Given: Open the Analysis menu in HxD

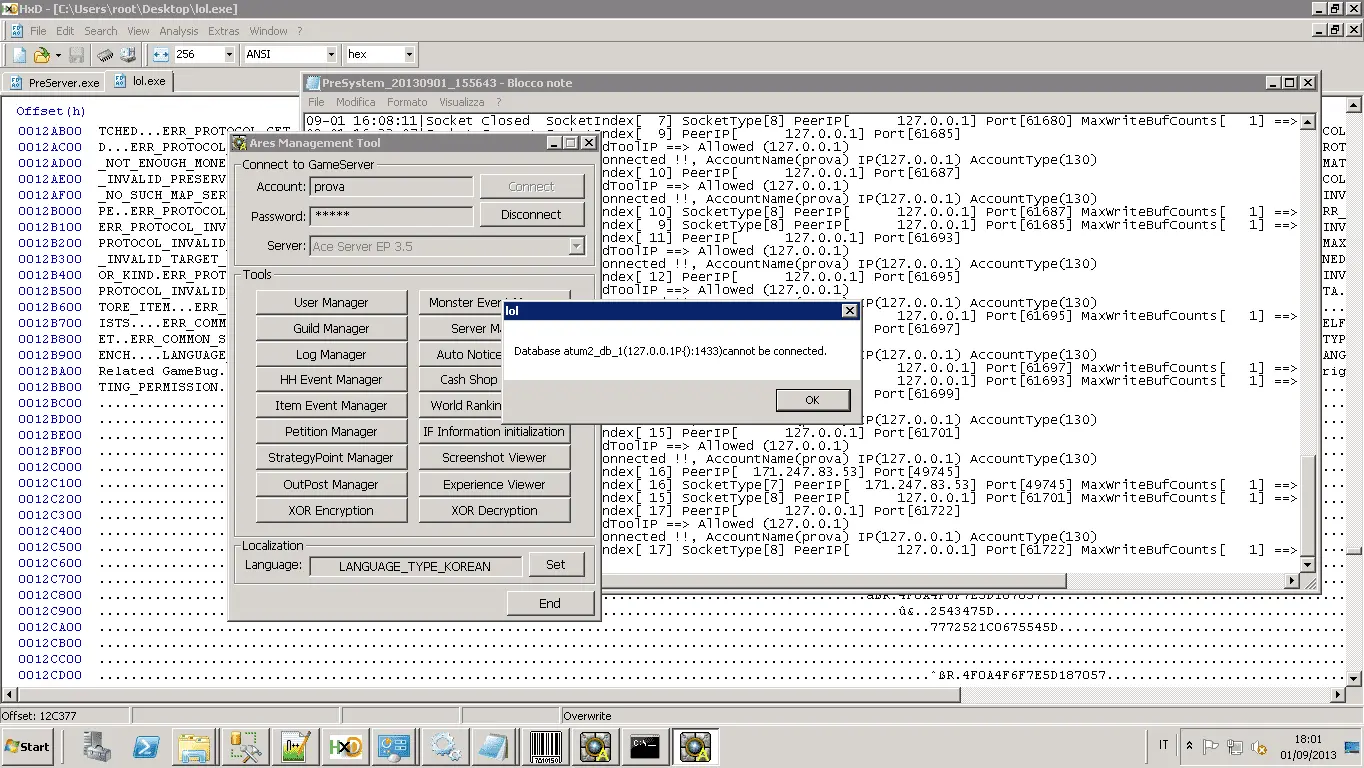Looking at the screenshot, I should click(x=179, y=31).
